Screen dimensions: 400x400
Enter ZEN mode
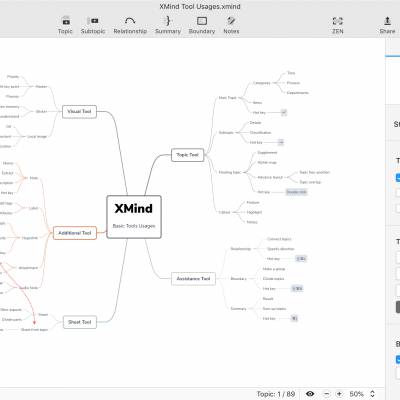point(337,25)
